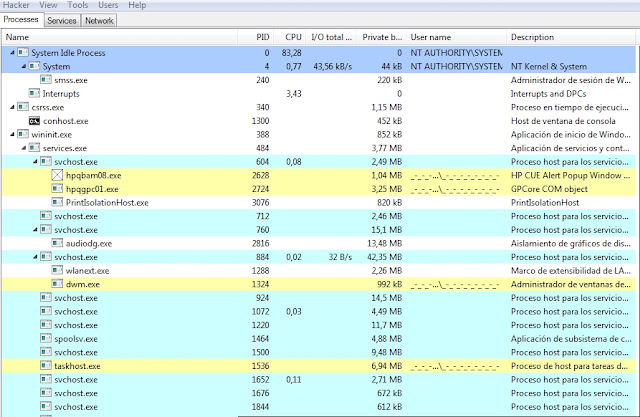Click the System Idle Process icon
This screenshot has height=417, width=640.
[23, 53]
